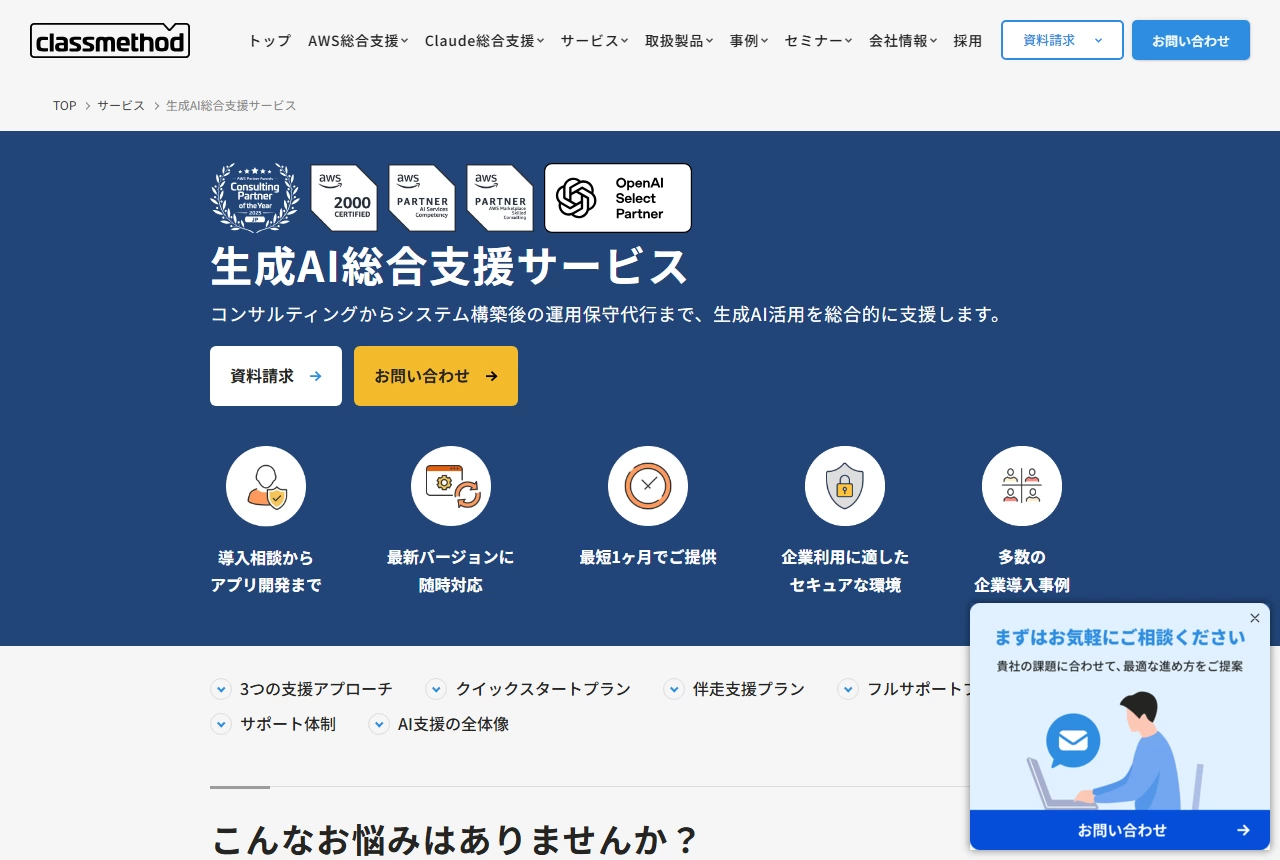Jump to AI支援の全体像 section

coord(439,724)
